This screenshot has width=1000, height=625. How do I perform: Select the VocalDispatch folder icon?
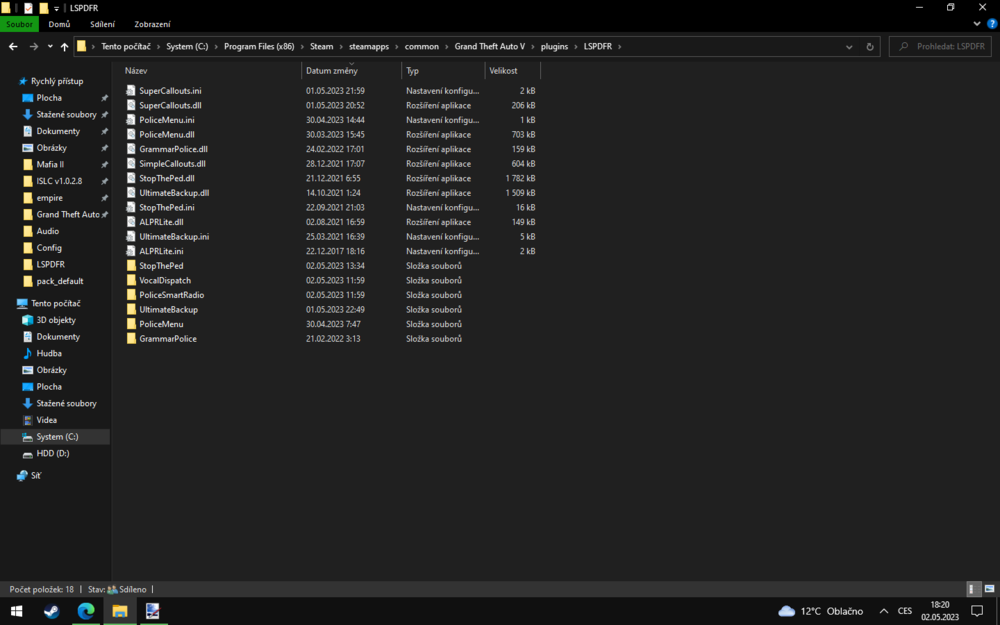click(x=131, y=281)
